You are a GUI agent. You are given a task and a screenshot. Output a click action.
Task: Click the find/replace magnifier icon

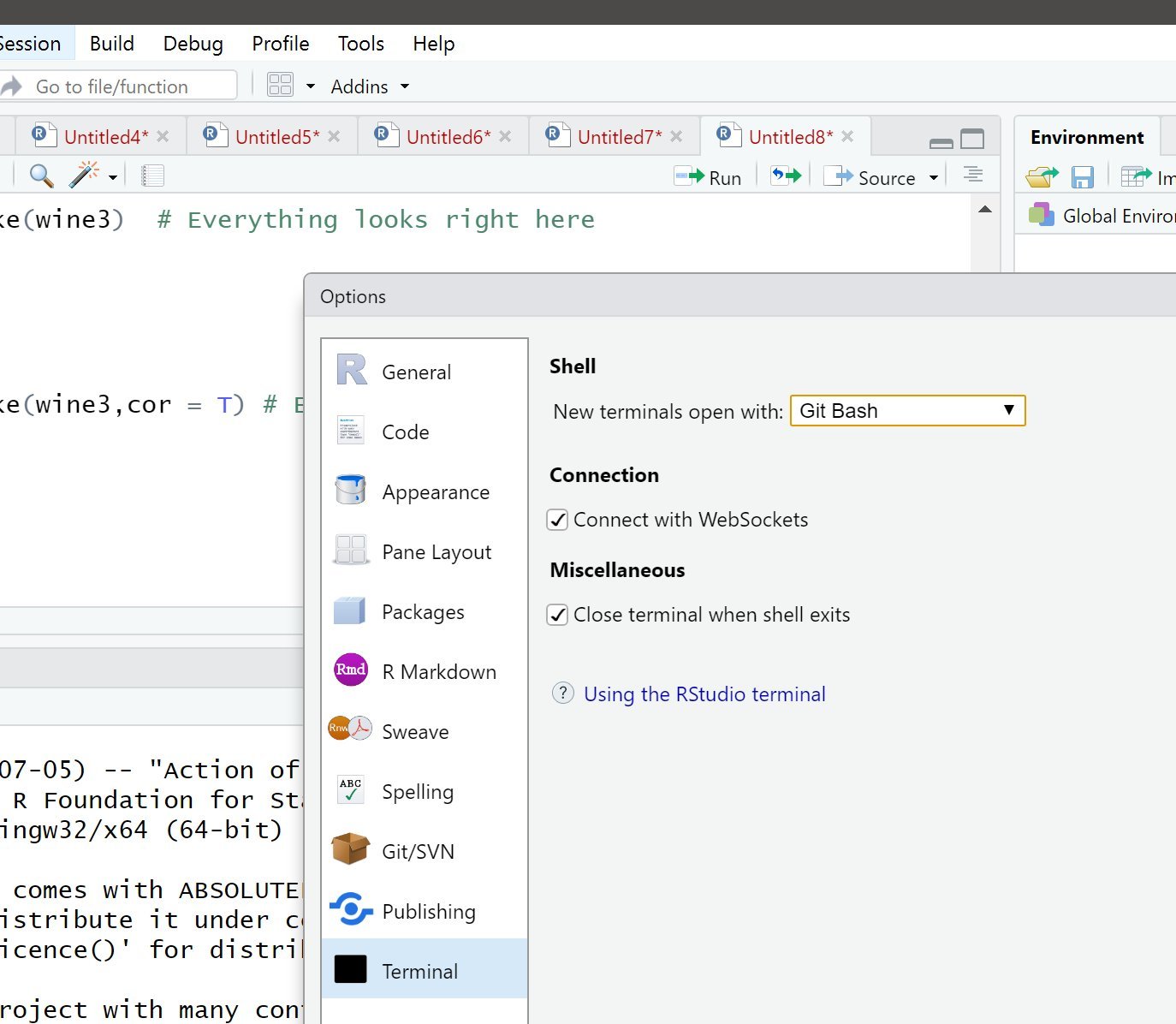click(x=41, y=176)
